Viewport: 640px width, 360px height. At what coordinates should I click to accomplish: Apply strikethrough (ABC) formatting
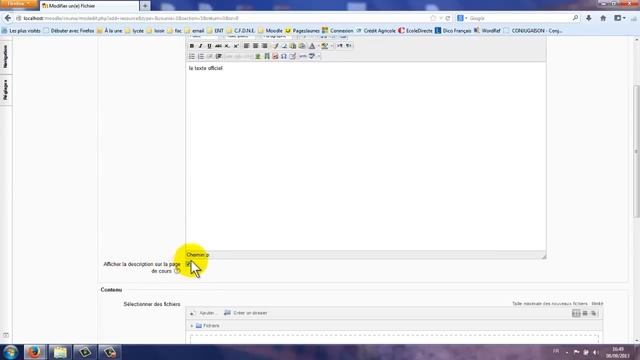[x=218, y=46]
